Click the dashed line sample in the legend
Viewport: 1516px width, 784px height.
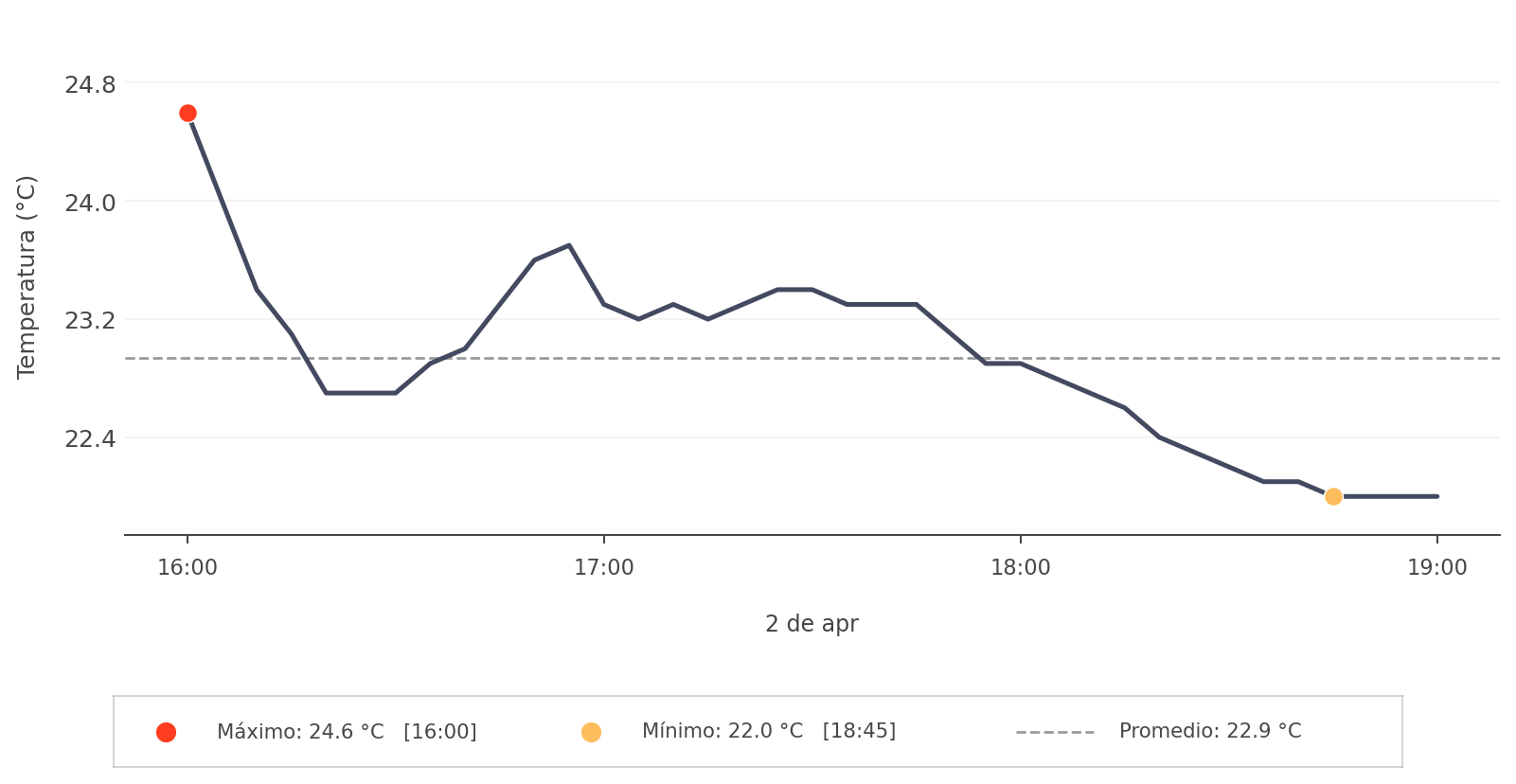click(1055, 732)
